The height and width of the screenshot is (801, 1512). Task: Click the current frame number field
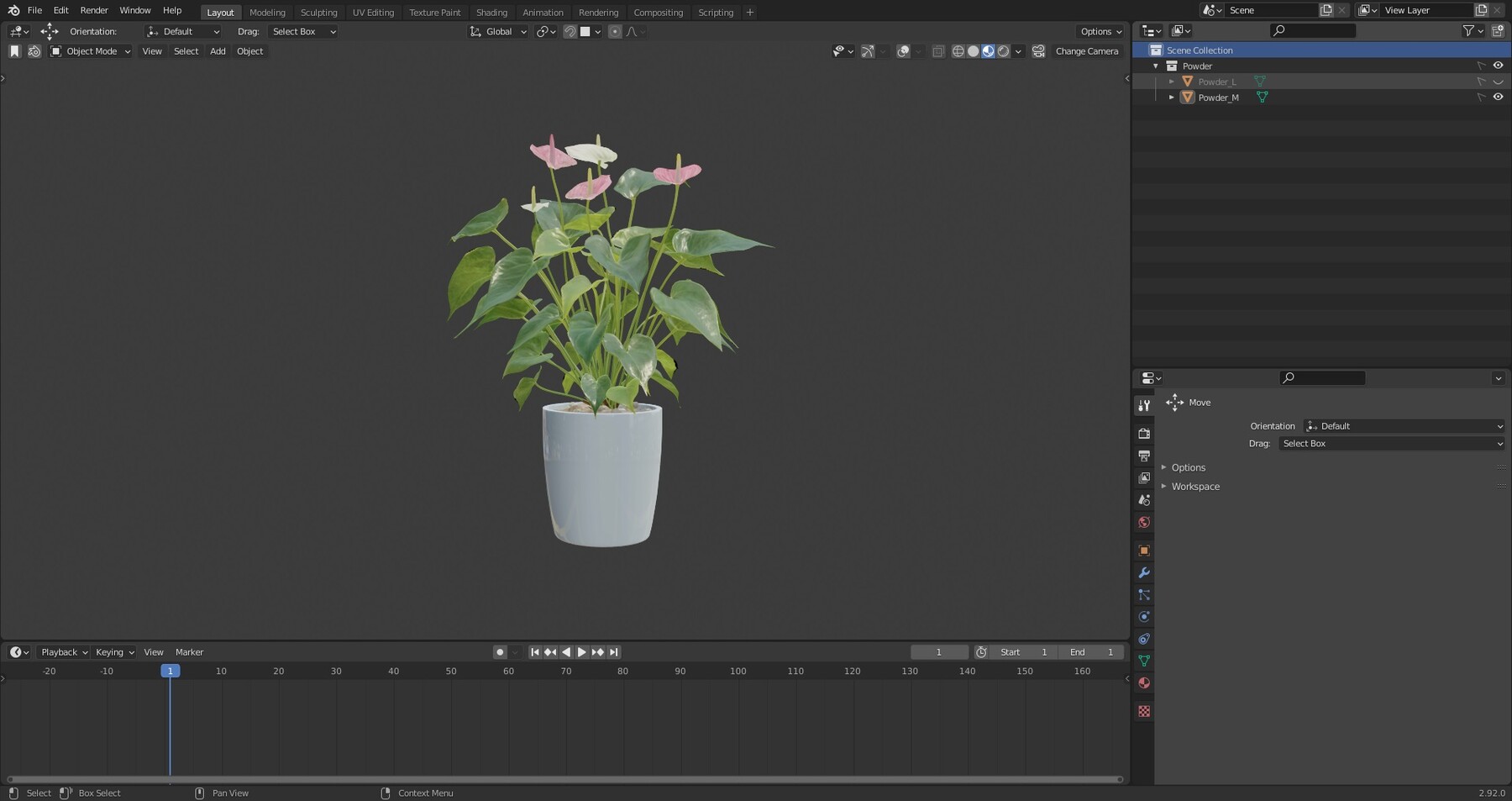(x=938, y=651)
